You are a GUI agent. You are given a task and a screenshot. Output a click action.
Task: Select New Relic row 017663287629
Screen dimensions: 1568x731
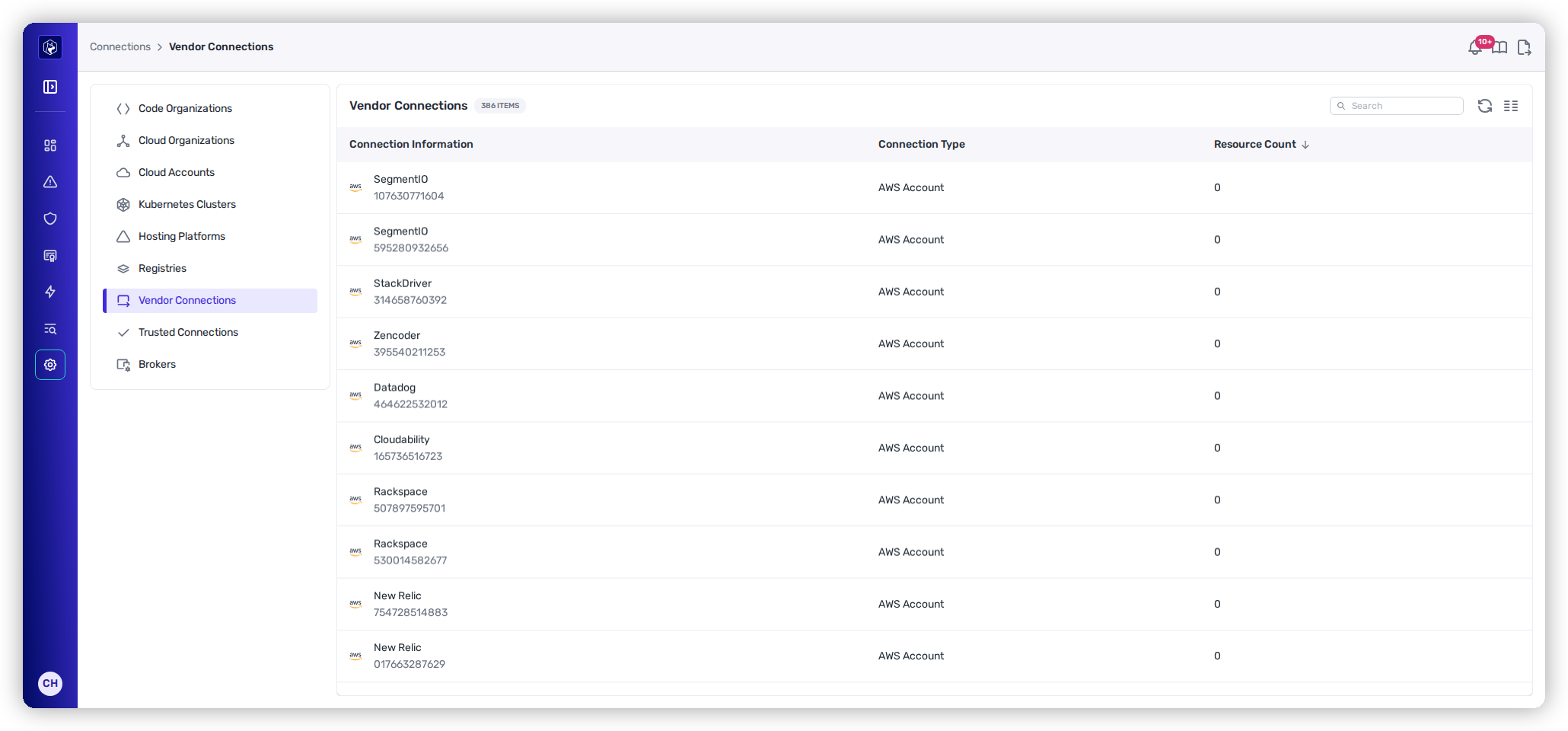pos(934,656)
